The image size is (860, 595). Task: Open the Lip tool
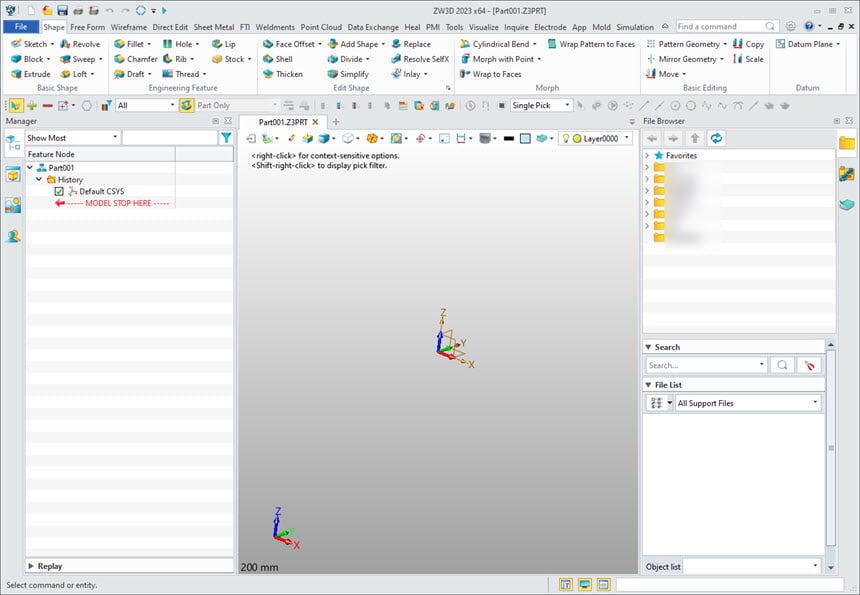[224, 44]
